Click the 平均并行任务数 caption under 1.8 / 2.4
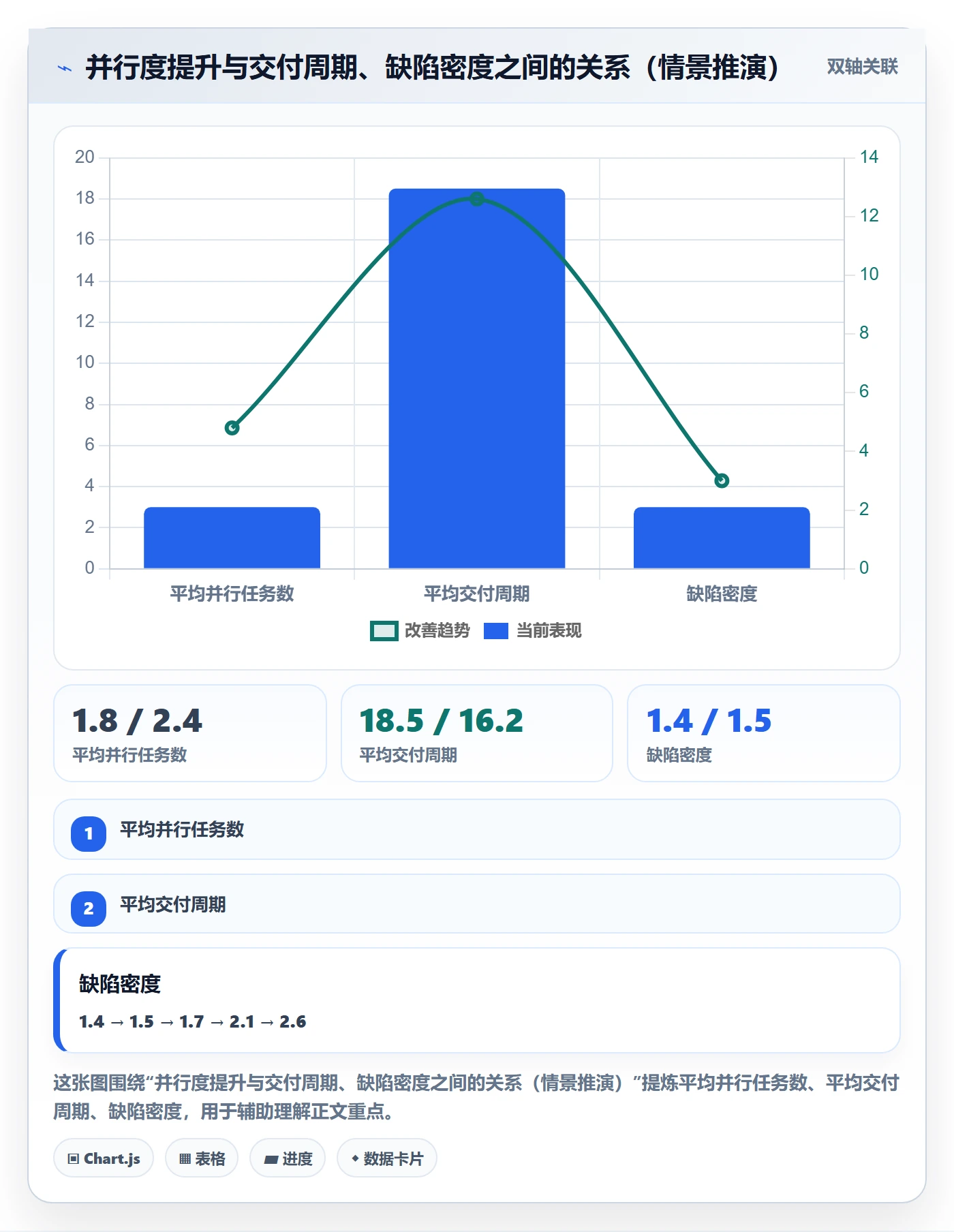Image resolution: width=954 pixels, height=1232 pixels. (129, 755)
